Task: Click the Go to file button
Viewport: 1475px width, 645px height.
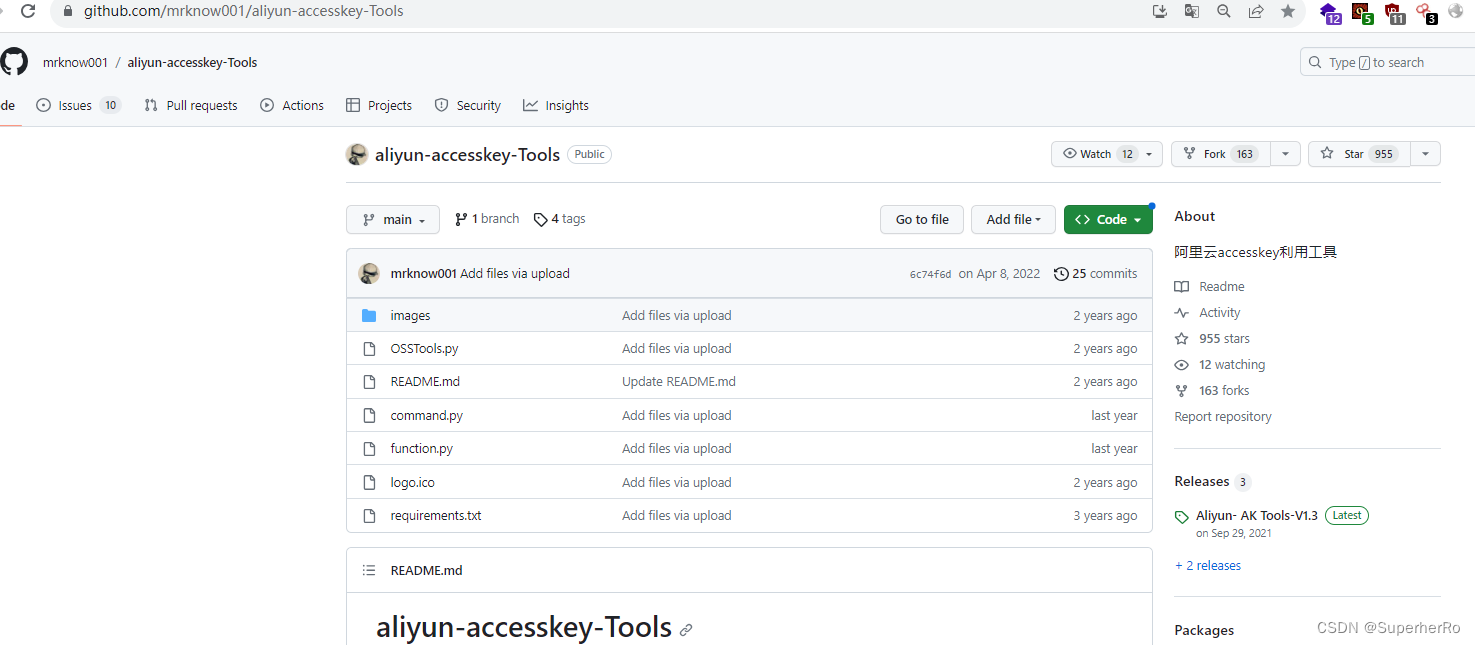Action: [922, 220]
